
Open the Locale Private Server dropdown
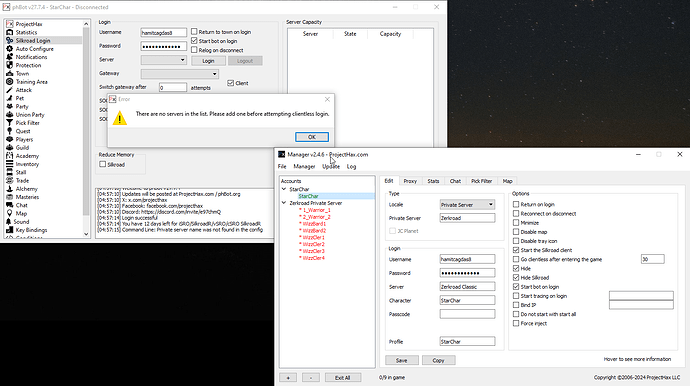coord(467,205)
